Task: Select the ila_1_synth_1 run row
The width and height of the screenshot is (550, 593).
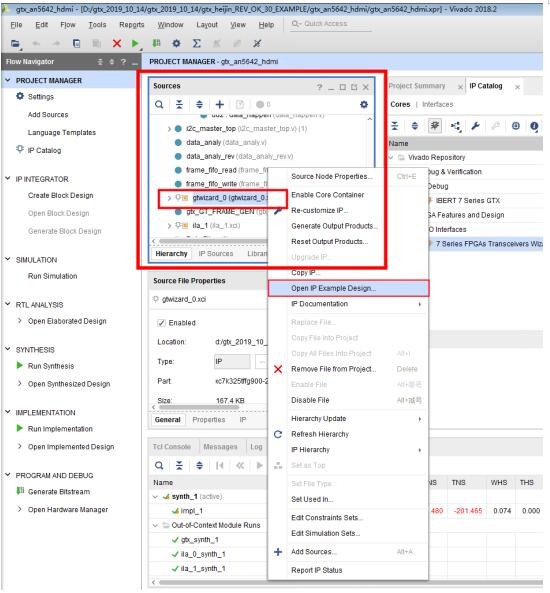Action: point(203,569)
